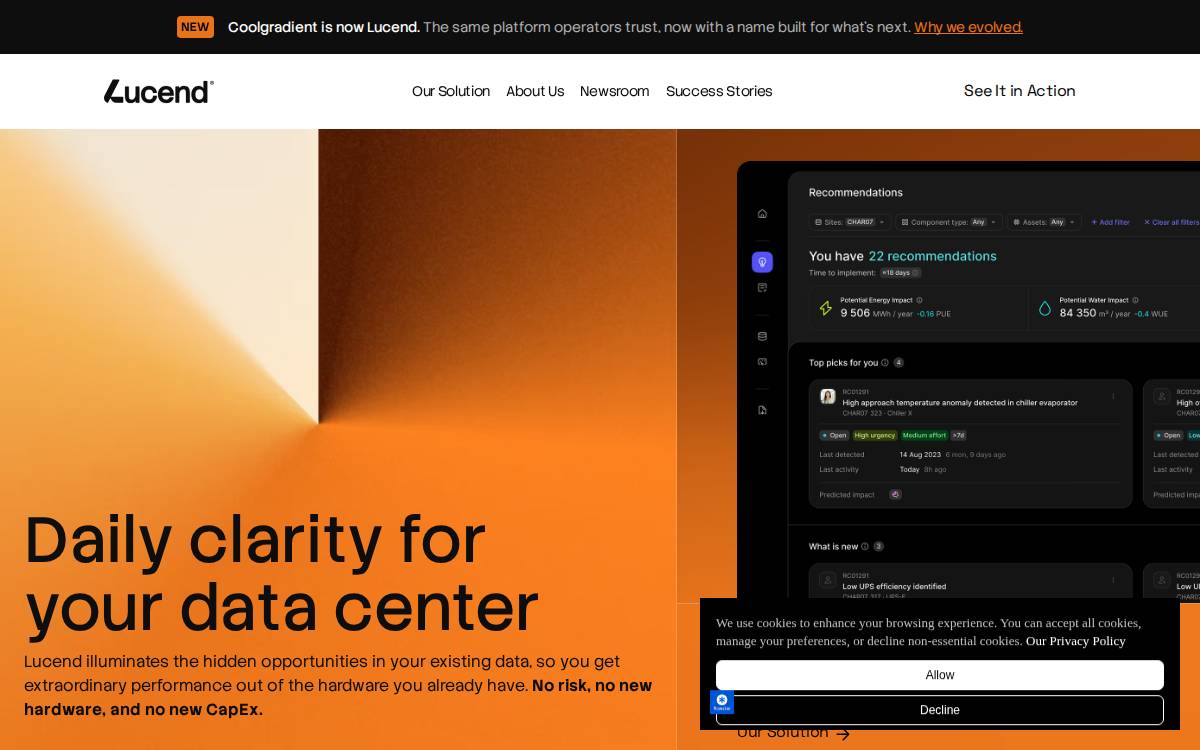Open three-dot menu on chiller evaporator card
1200x750 pixels.
coord(1113,396)
